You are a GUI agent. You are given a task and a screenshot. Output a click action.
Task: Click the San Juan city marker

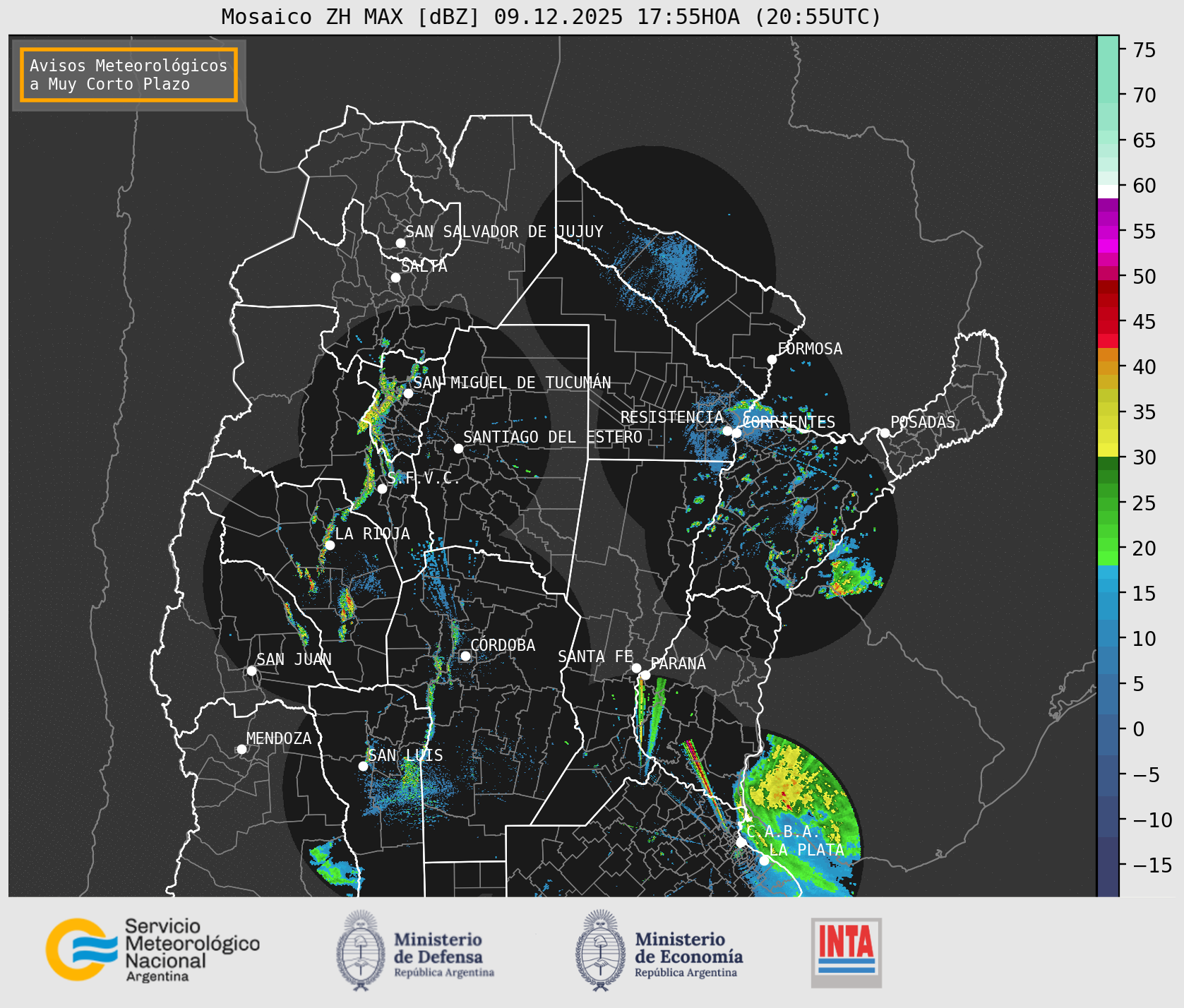(251, 671)
